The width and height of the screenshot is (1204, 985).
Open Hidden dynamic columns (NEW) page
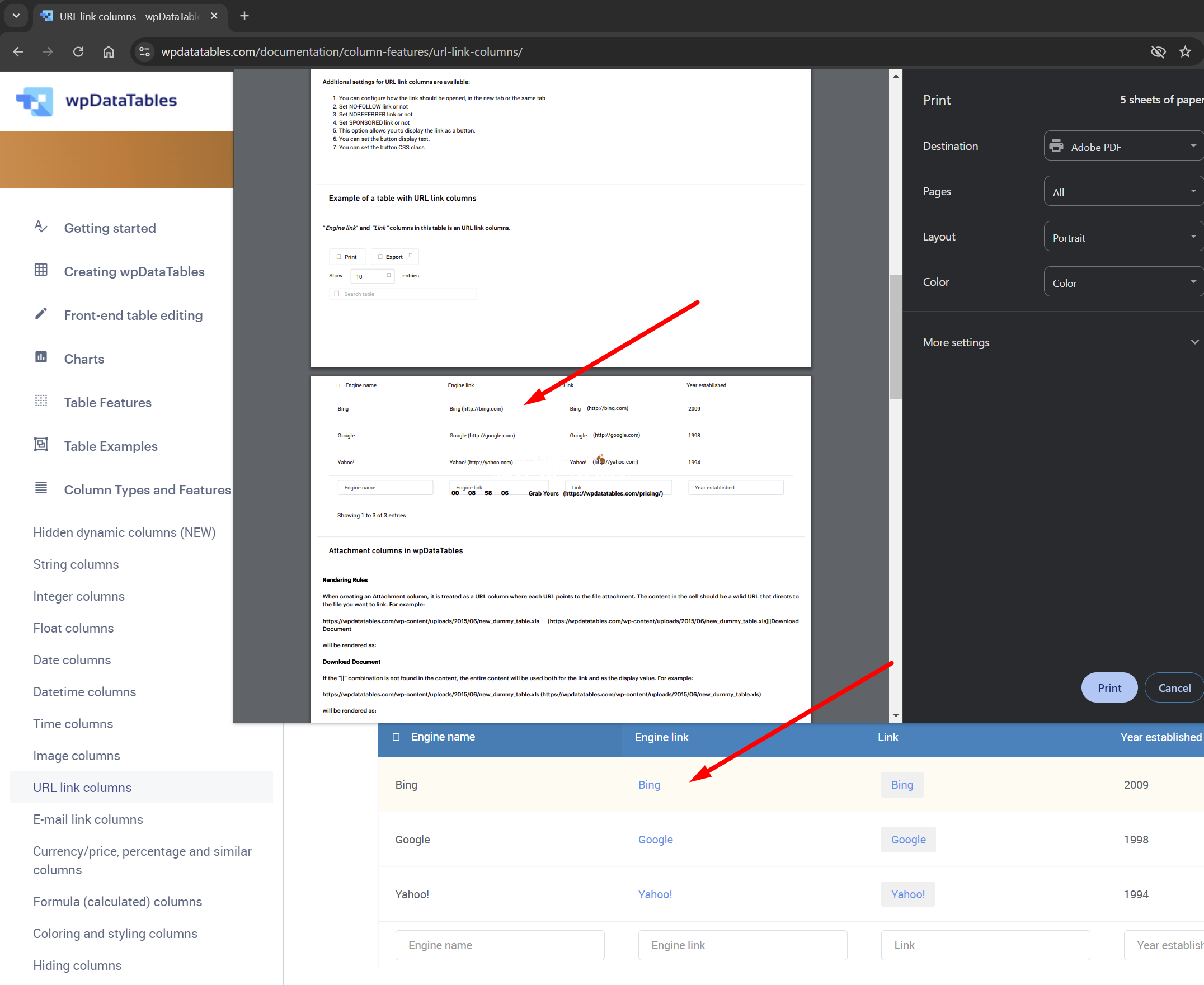point(124,532)
